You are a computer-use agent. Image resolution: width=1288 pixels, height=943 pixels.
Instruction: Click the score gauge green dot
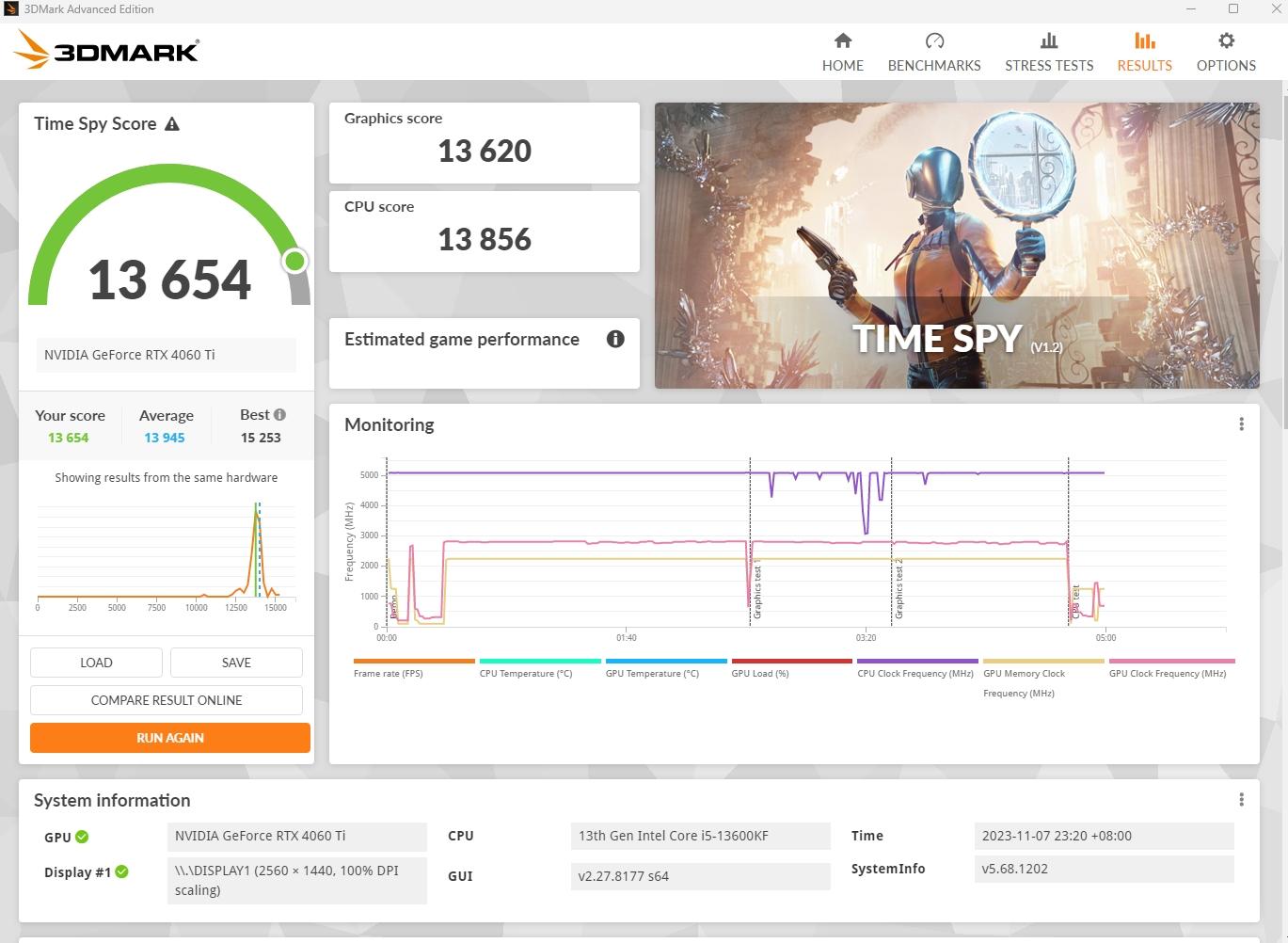[x=294, y=261]
